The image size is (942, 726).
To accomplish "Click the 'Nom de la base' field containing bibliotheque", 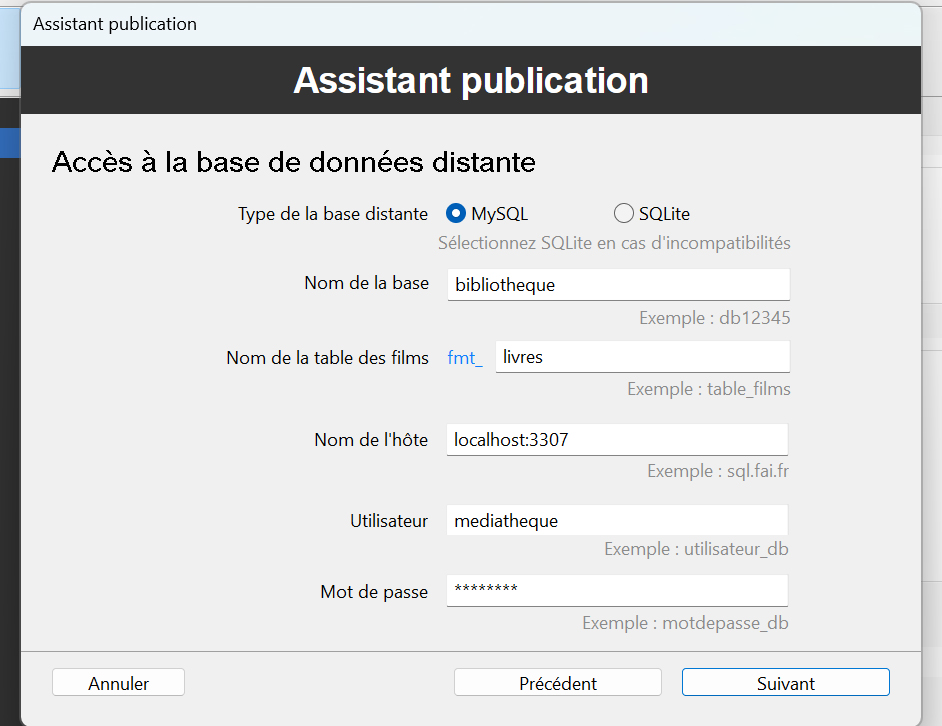I will tap(618, 284).
